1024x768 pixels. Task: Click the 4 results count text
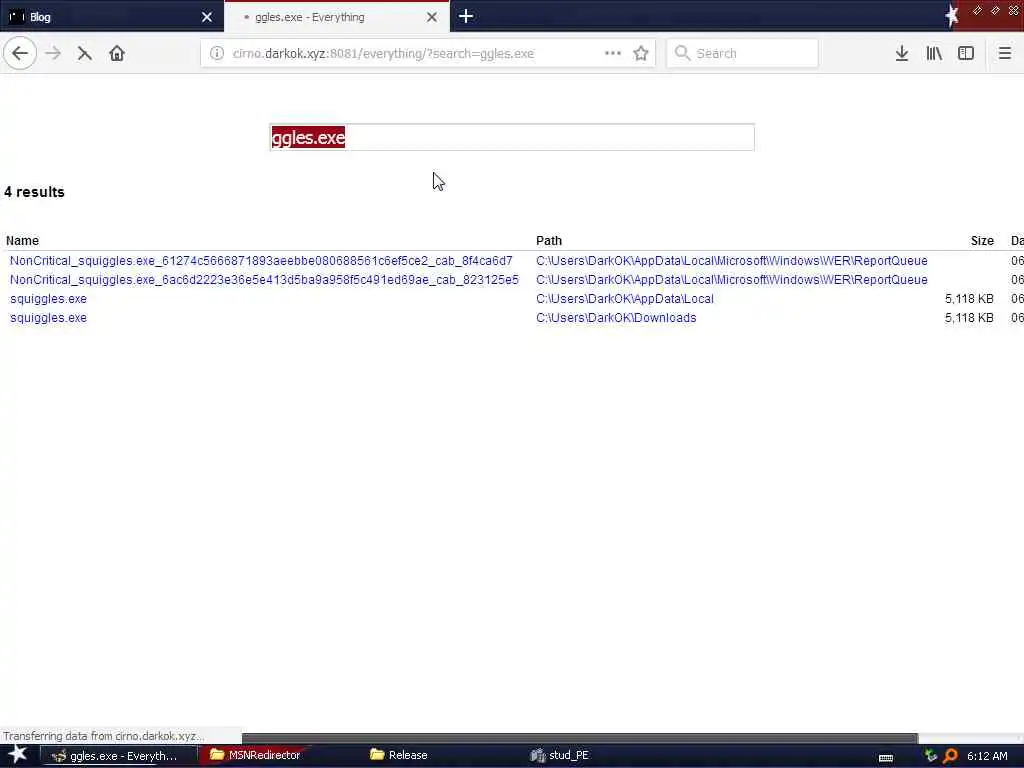tap(34, 192)
